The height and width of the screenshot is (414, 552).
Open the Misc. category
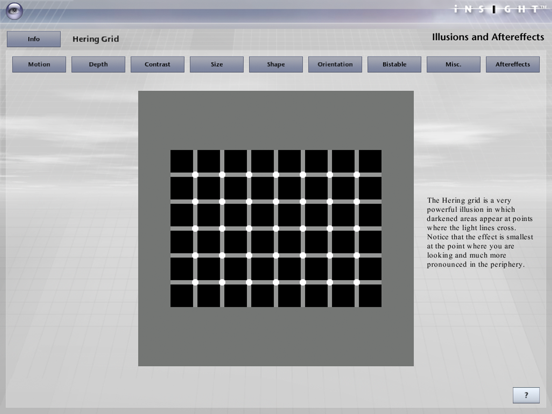click(453, 64)
